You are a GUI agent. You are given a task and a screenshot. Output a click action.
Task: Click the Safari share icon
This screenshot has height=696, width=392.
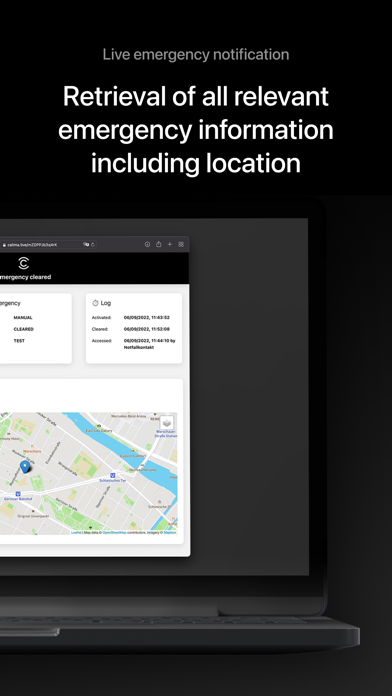coord(158,244)
